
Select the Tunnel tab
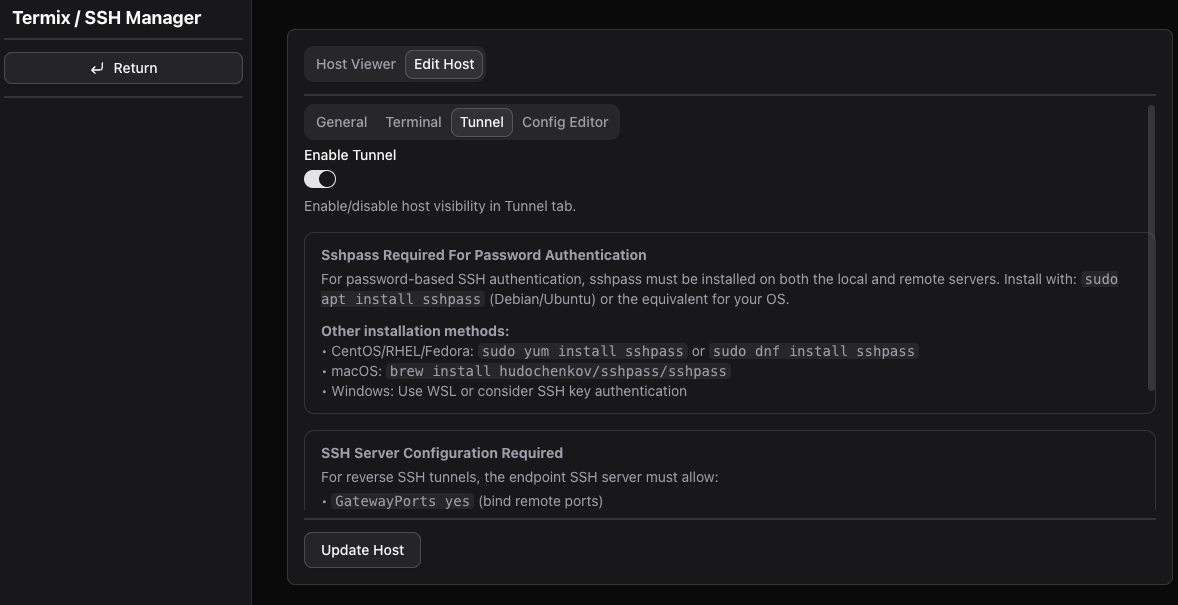[x=482, y=122]
